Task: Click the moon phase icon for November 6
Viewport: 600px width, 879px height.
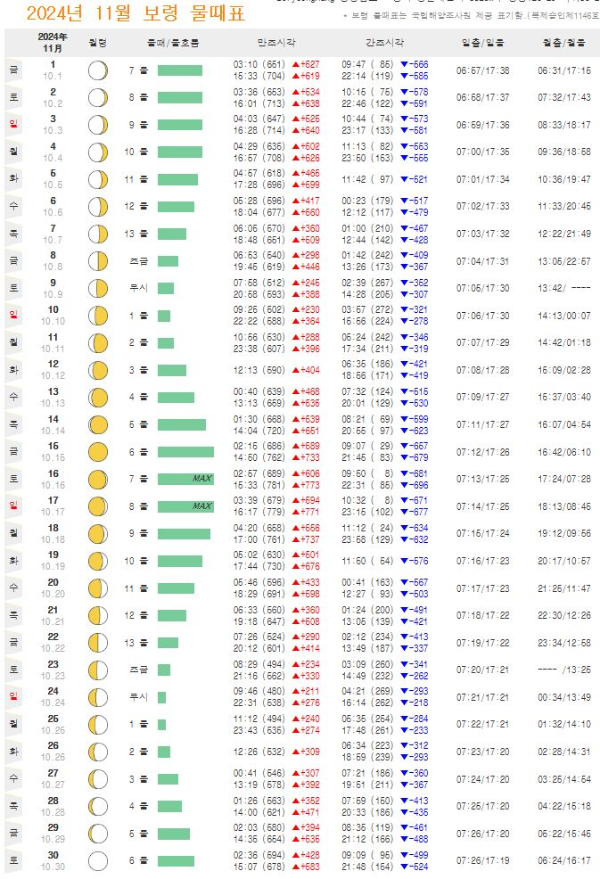Action: pos(98,207)
